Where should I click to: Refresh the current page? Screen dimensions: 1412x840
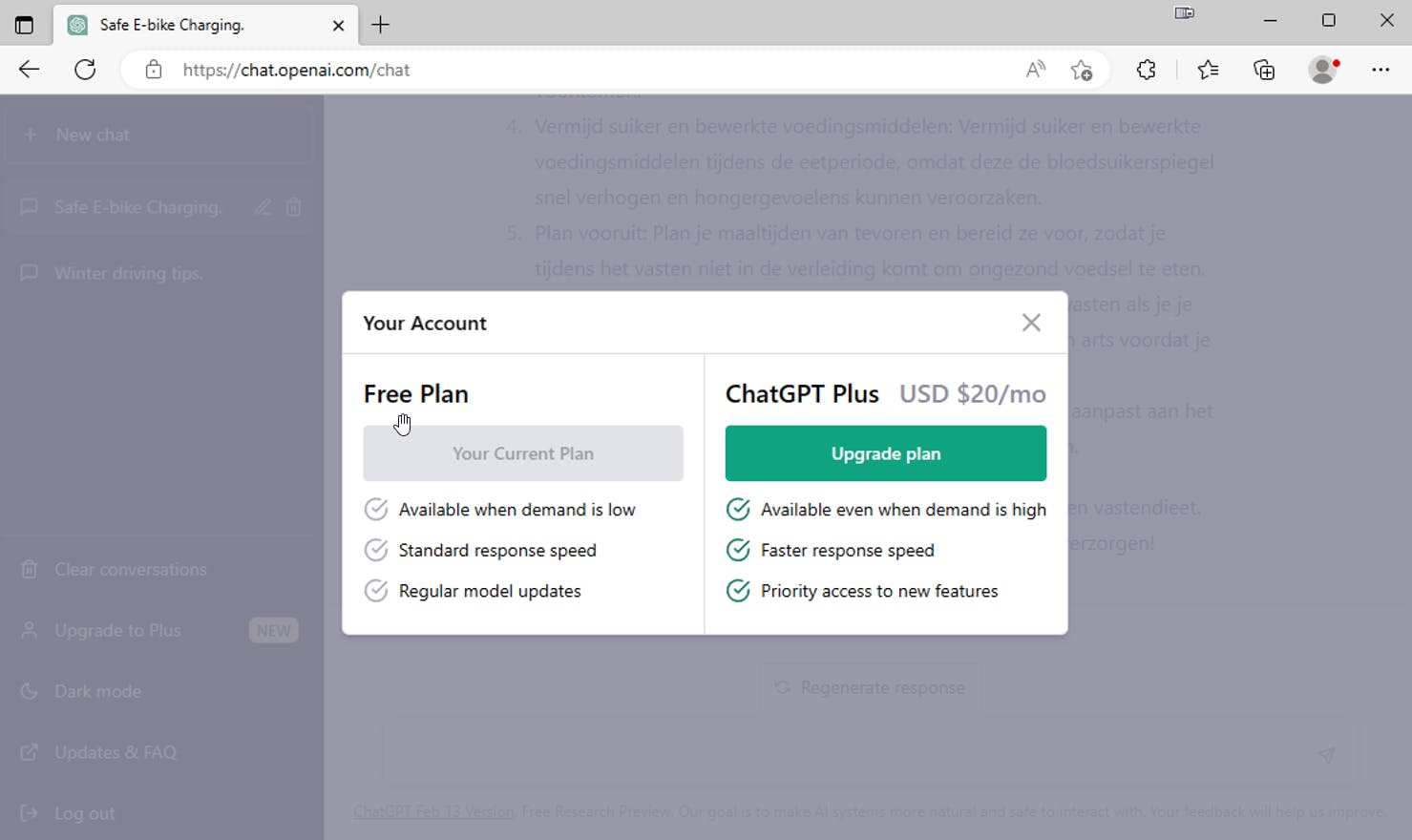click(x=85, y=70)
